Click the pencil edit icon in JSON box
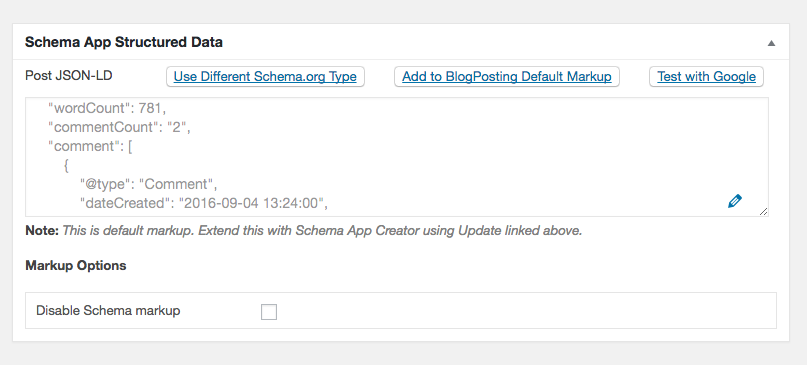The image size is (807, 365). pyautogui.click(x=735, y=201)
